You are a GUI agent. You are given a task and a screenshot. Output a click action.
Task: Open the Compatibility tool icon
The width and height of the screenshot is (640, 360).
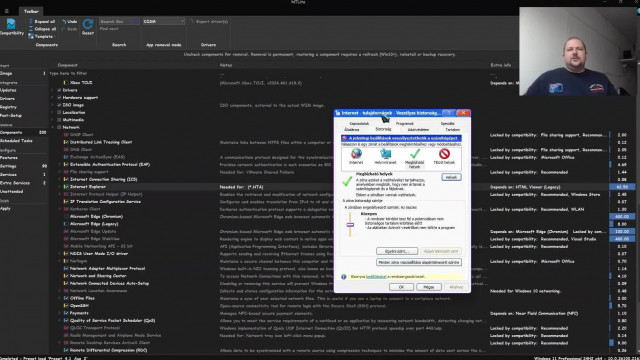pyautogui.click(x=11, y=24)
